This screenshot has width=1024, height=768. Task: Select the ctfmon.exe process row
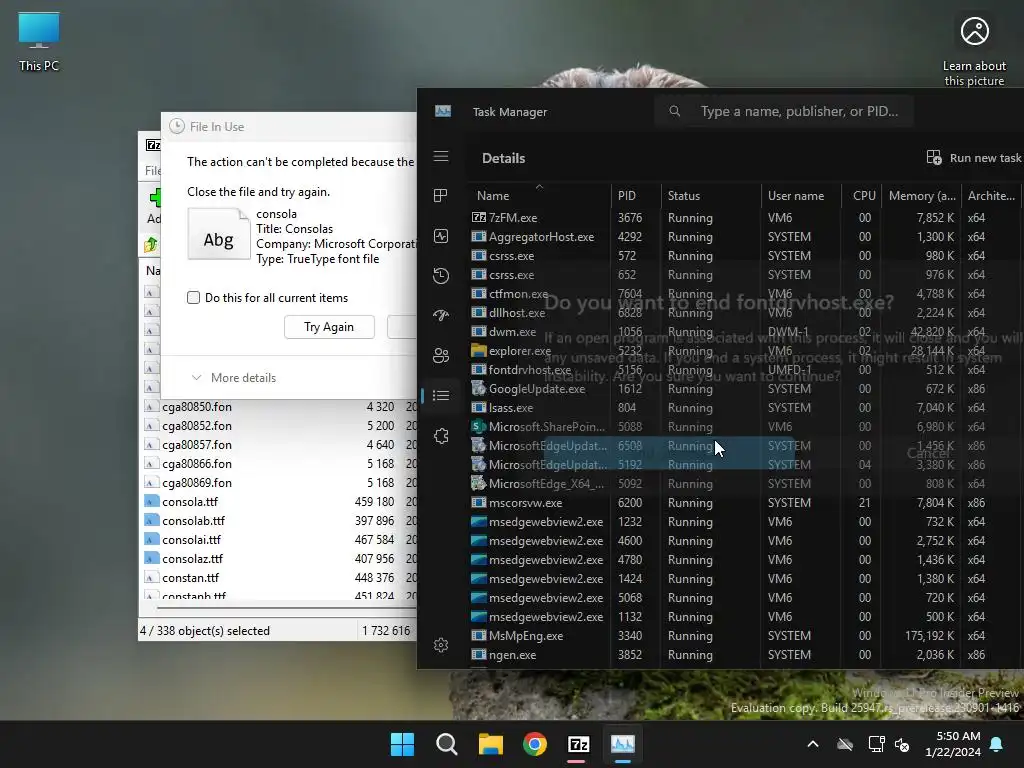coord(744,294)
